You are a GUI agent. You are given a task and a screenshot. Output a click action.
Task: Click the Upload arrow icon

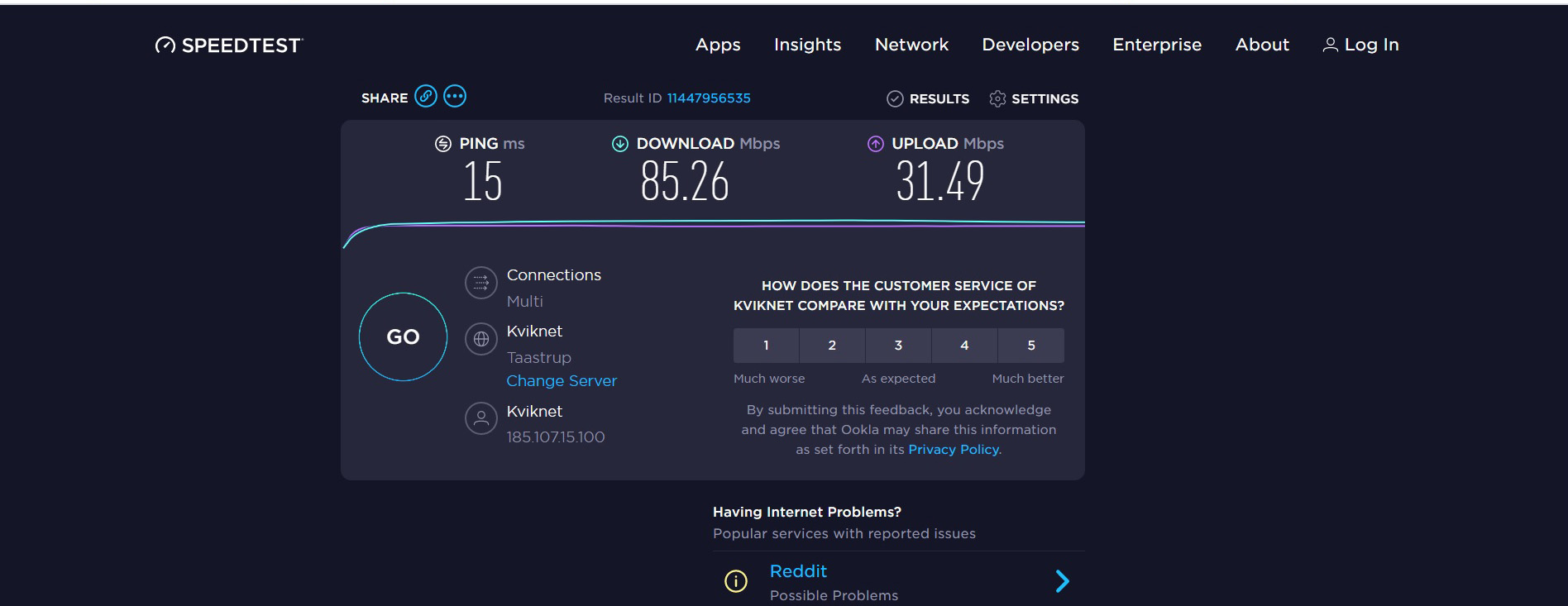[x=876, y=144]
